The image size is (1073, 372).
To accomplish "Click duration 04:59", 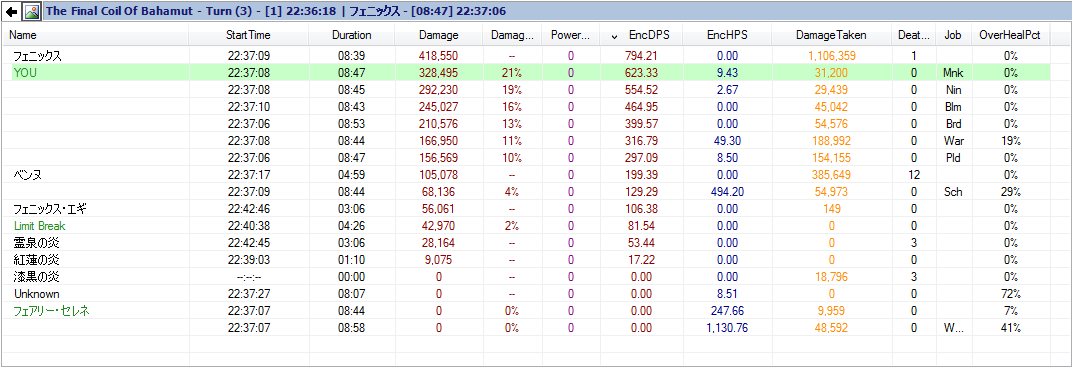I will (351, 175).
